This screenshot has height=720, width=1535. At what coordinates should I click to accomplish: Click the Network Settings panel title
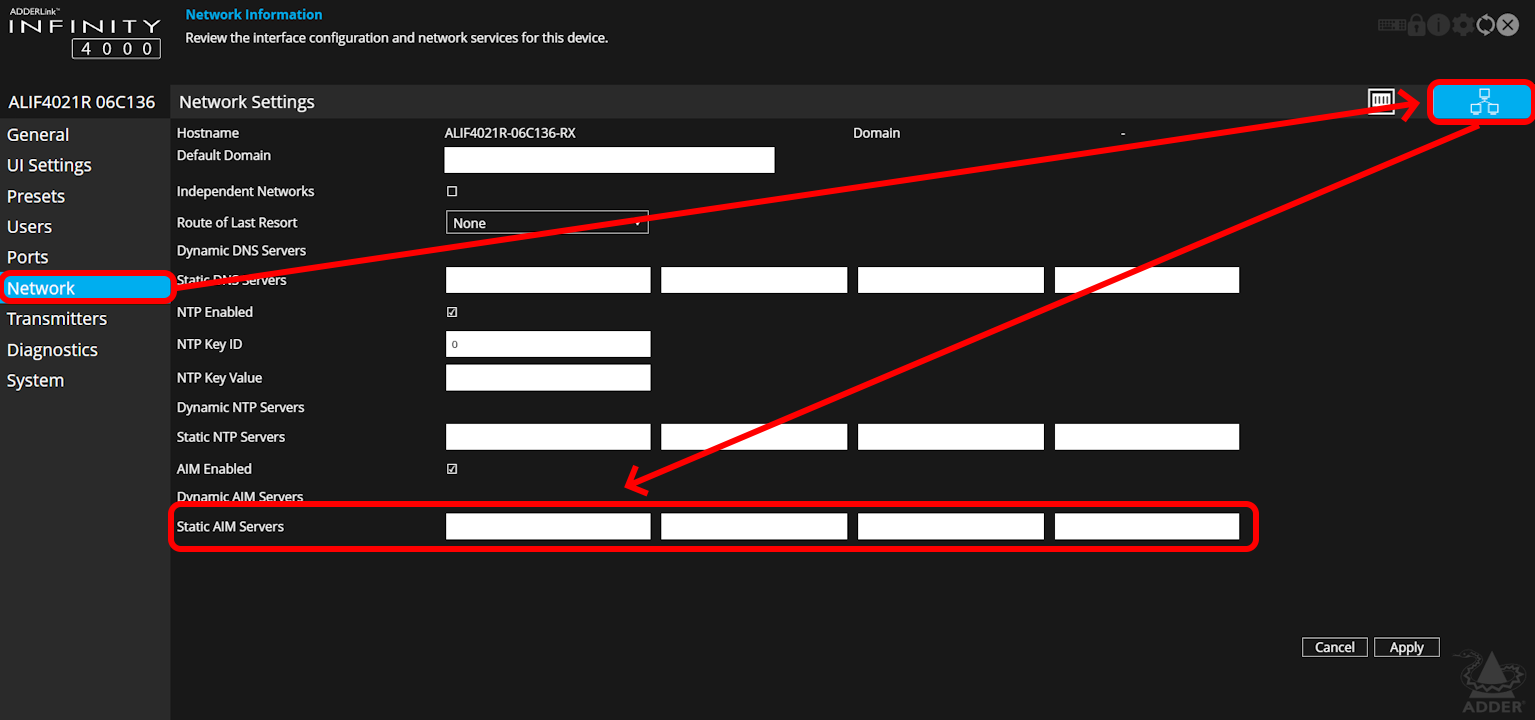point(247,102)
